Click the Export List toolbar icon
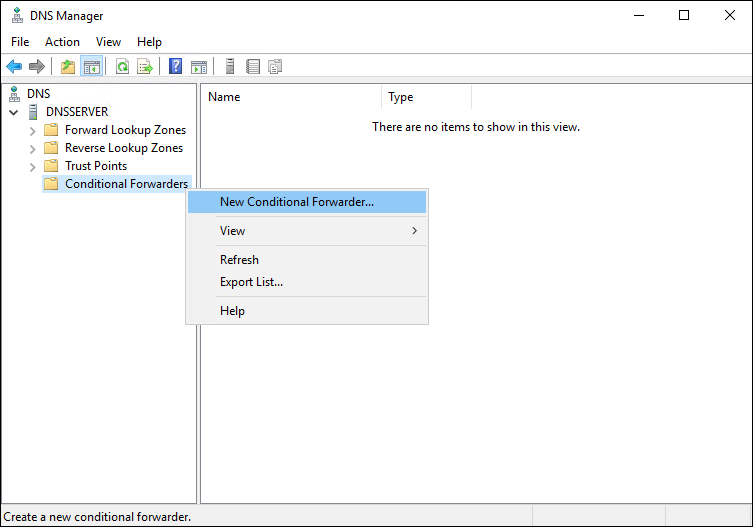The image size is (753, 527). pyautogui.click(x=145, y=66)
